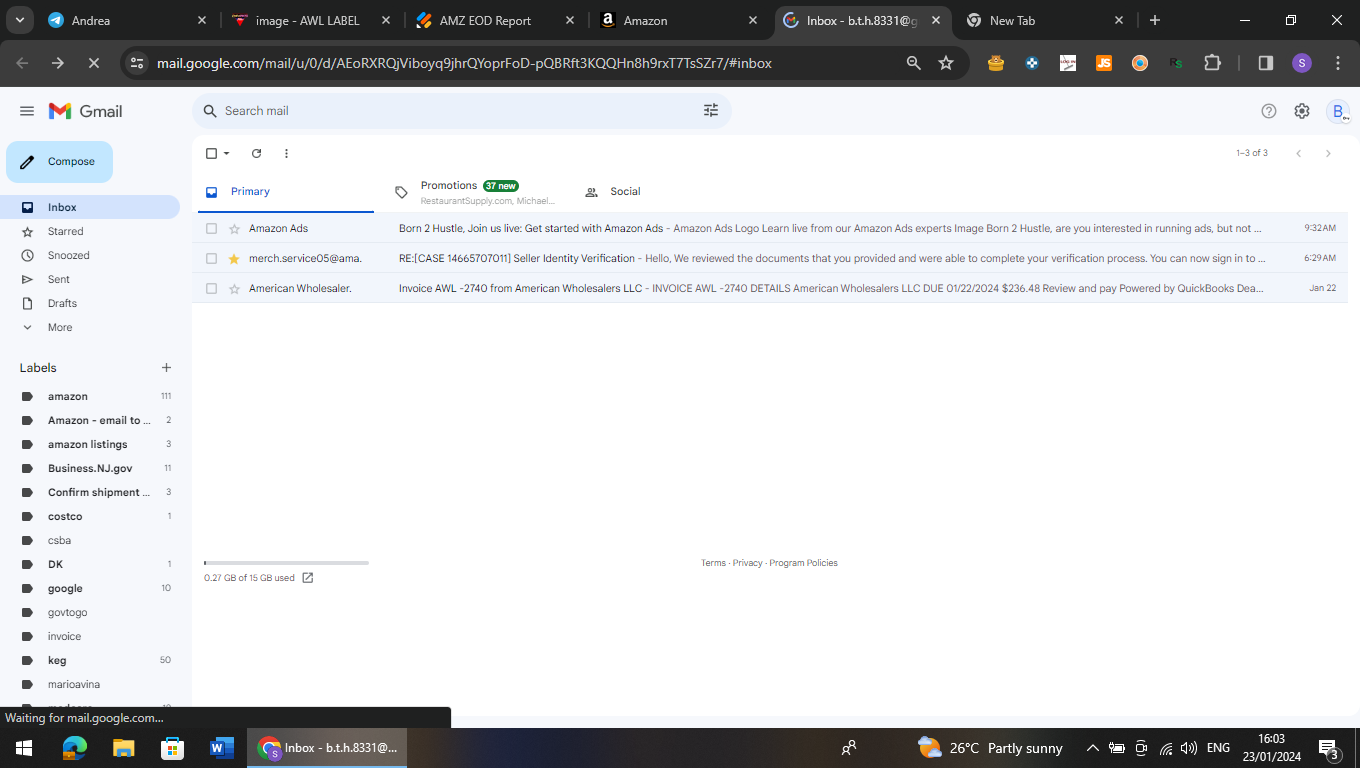The height and width of the screenshot is (768, 1360).
Task: View site information icon in address bar
Action: click(138, 63)
